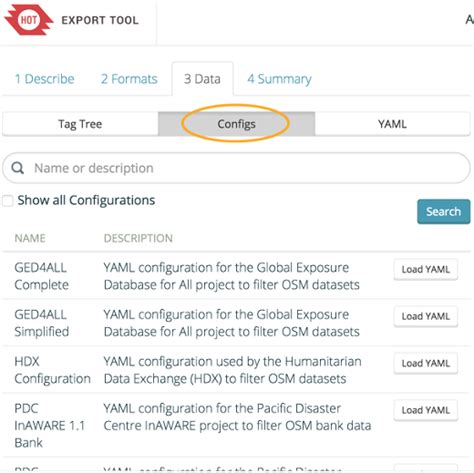Load YAML for GED4ALL Simplified
The width and height of the screenshot is (474, 473).
pyautogui.click(x=426, y=316)
